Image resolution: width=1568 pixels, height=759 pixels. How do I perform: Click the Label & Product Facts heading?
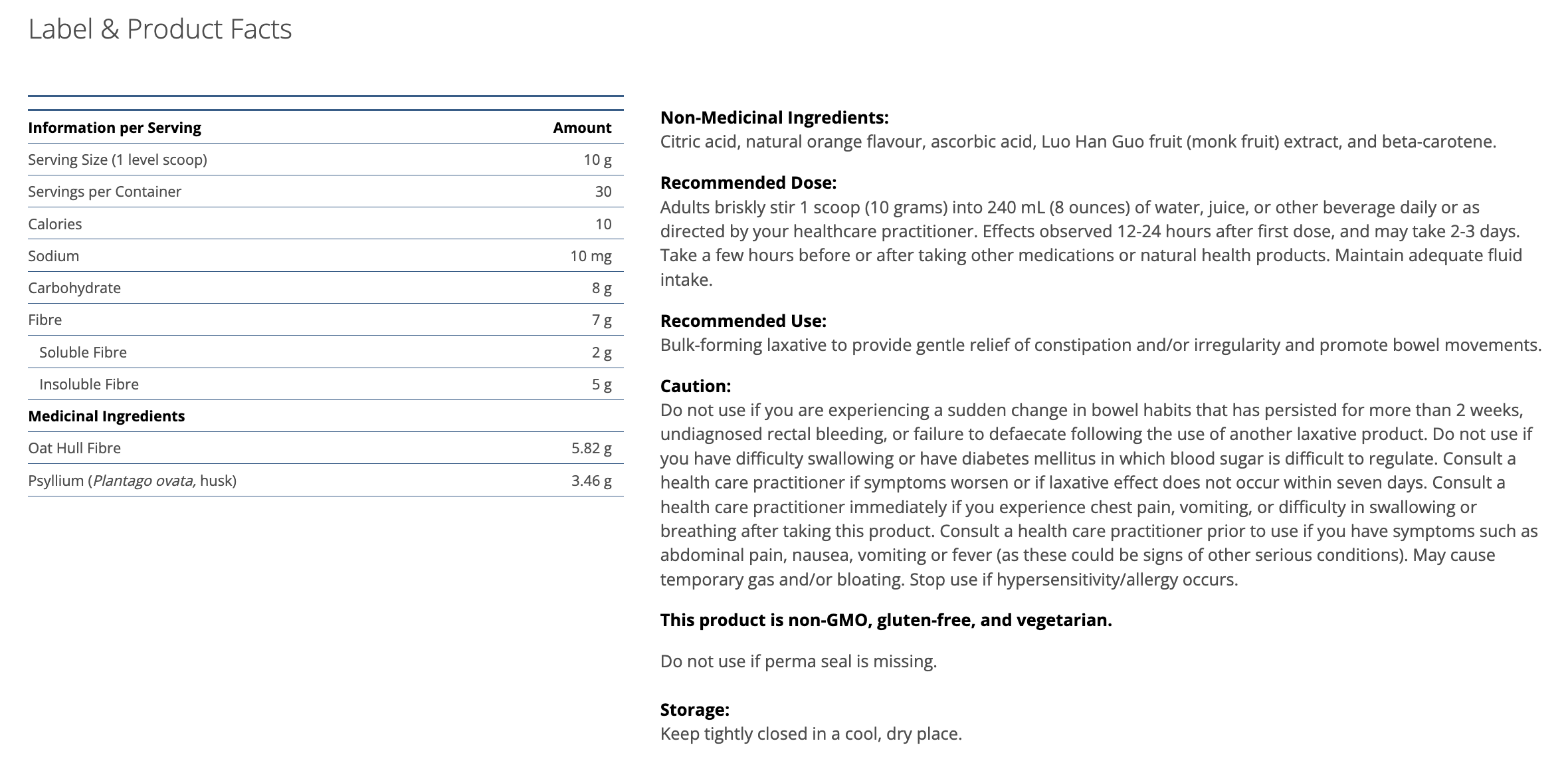click(160, 29)
